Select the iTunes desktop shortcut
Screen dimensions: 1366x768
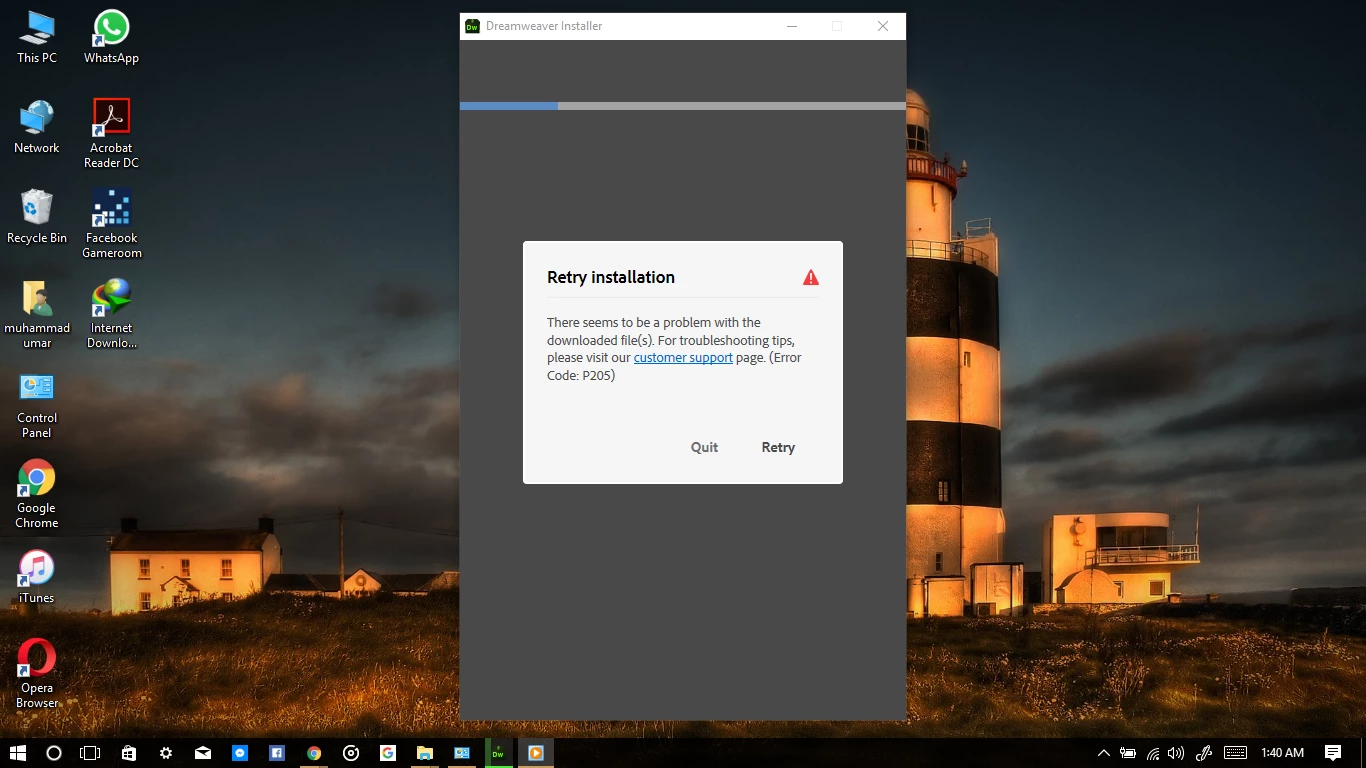point(37,577)
